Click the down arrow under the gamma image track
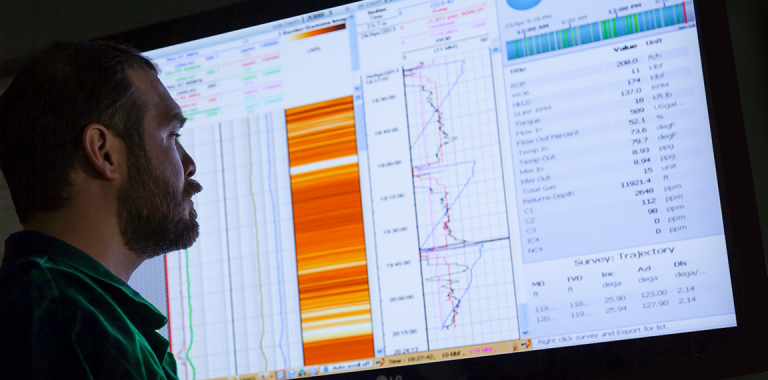 (x=380, y=351)
